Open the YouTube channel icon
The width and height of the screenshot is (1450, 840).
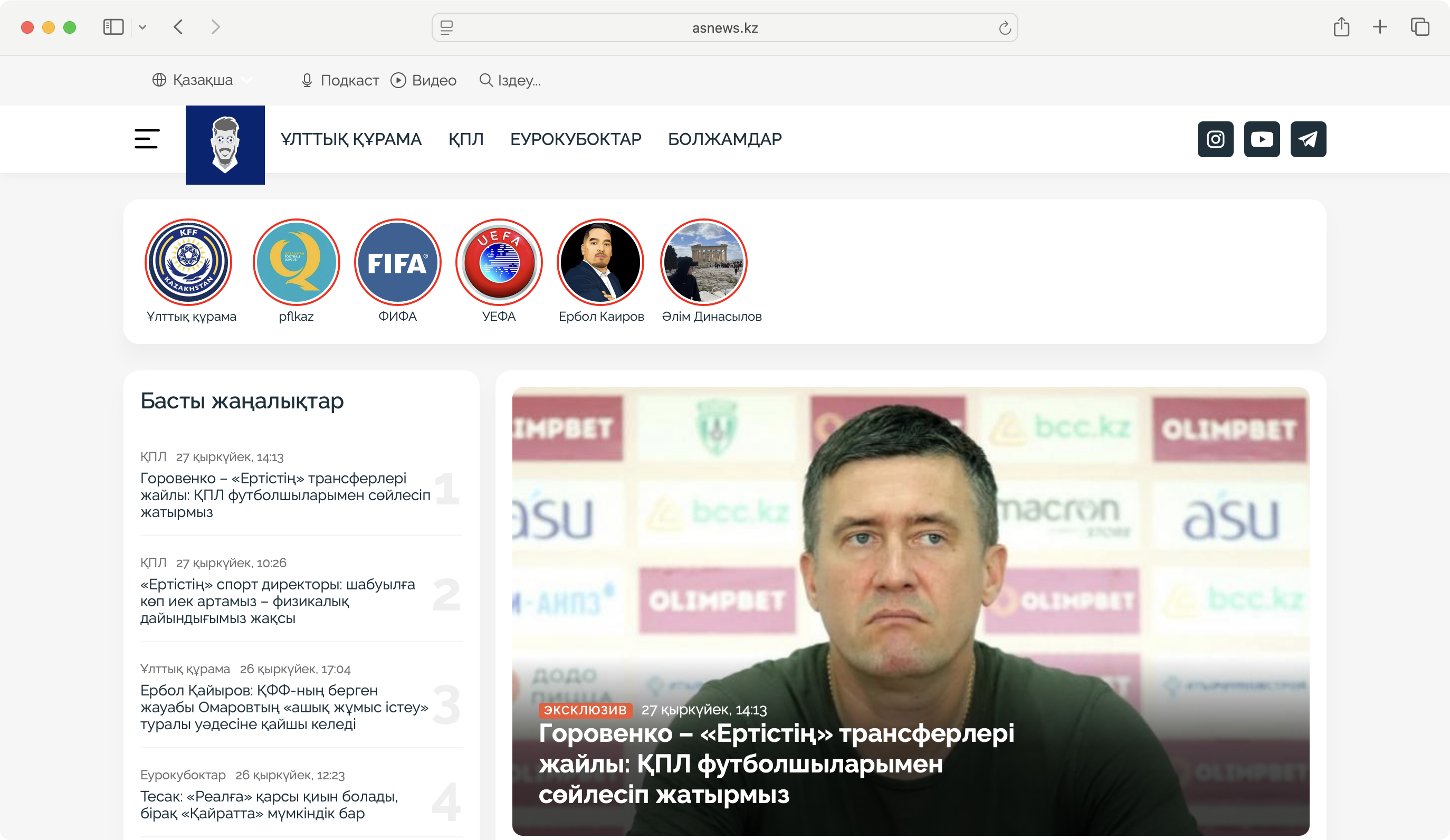1261,139
